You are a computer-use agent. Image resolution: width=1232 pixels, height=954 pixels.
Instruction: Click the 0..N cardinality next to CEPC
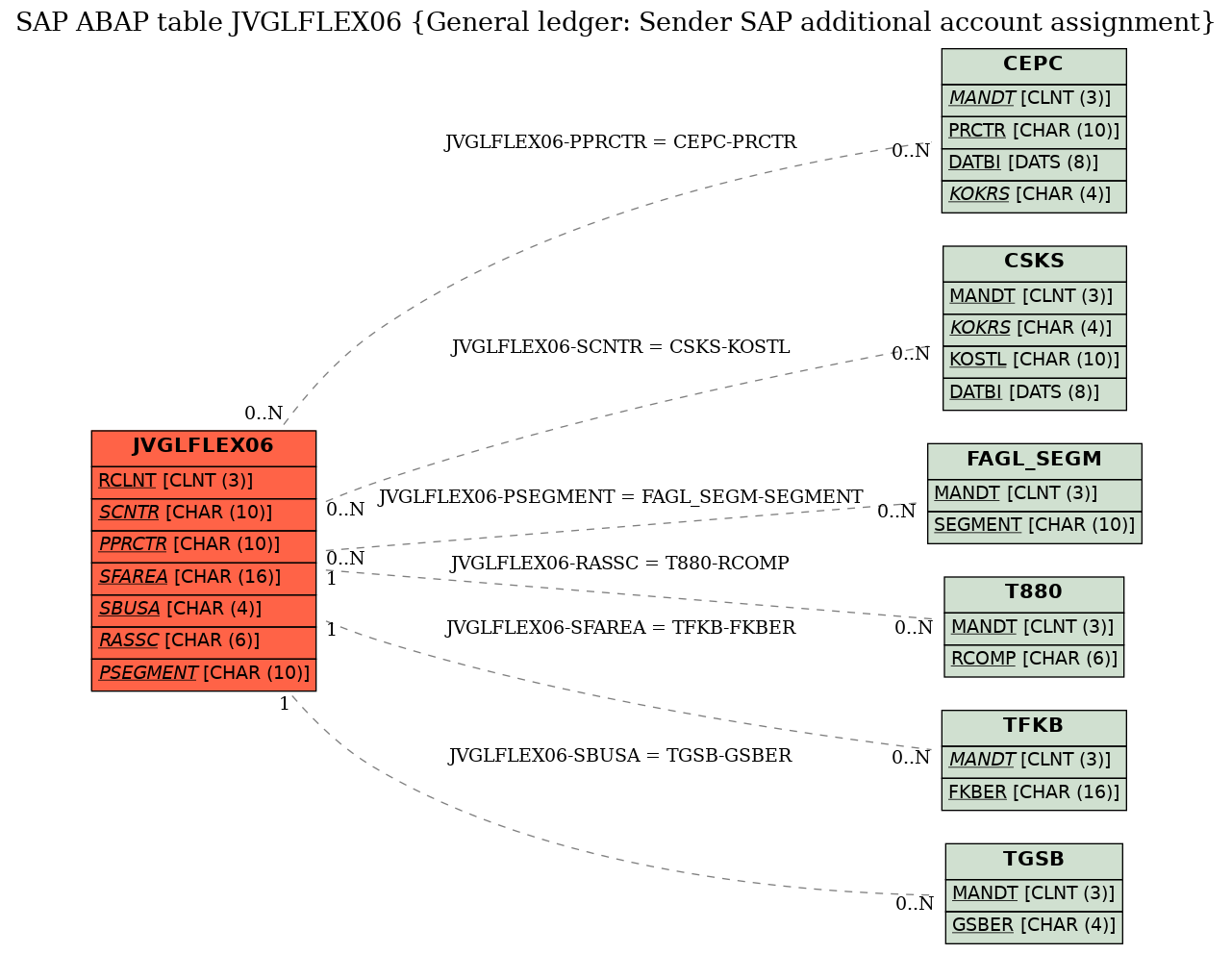click(x=911, y=151)
